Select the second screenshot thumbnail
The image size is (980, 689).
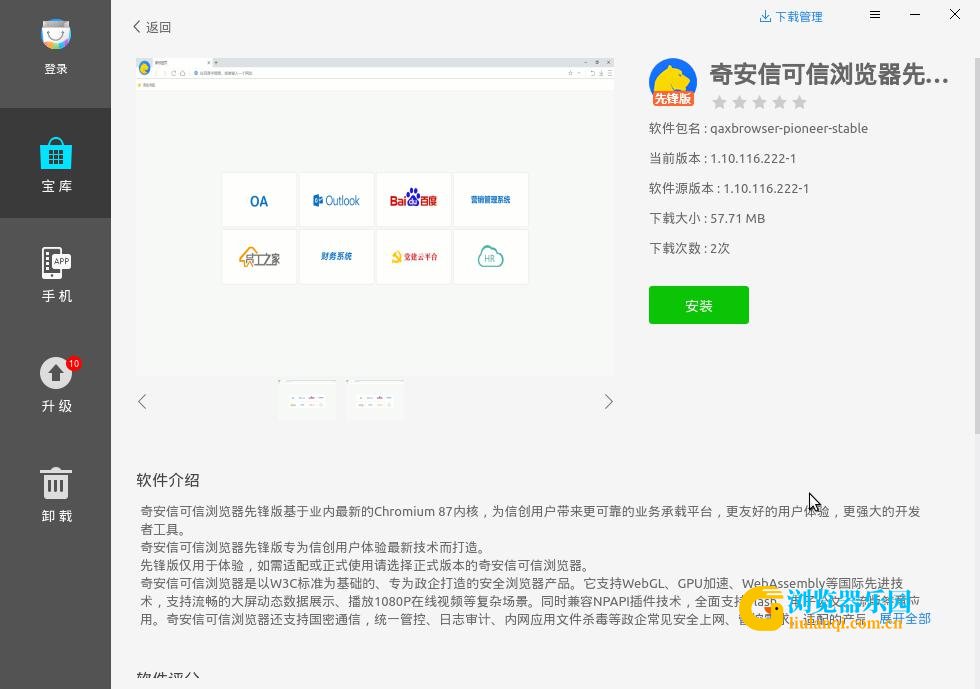pos(375,398)
